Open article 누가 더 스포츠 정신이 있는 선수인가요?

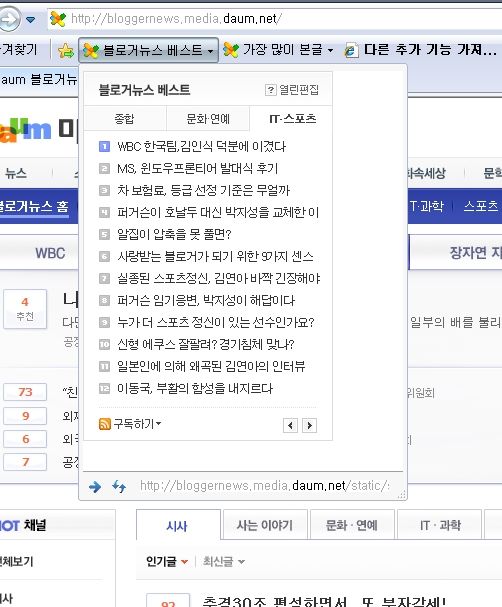click(216, 322)
